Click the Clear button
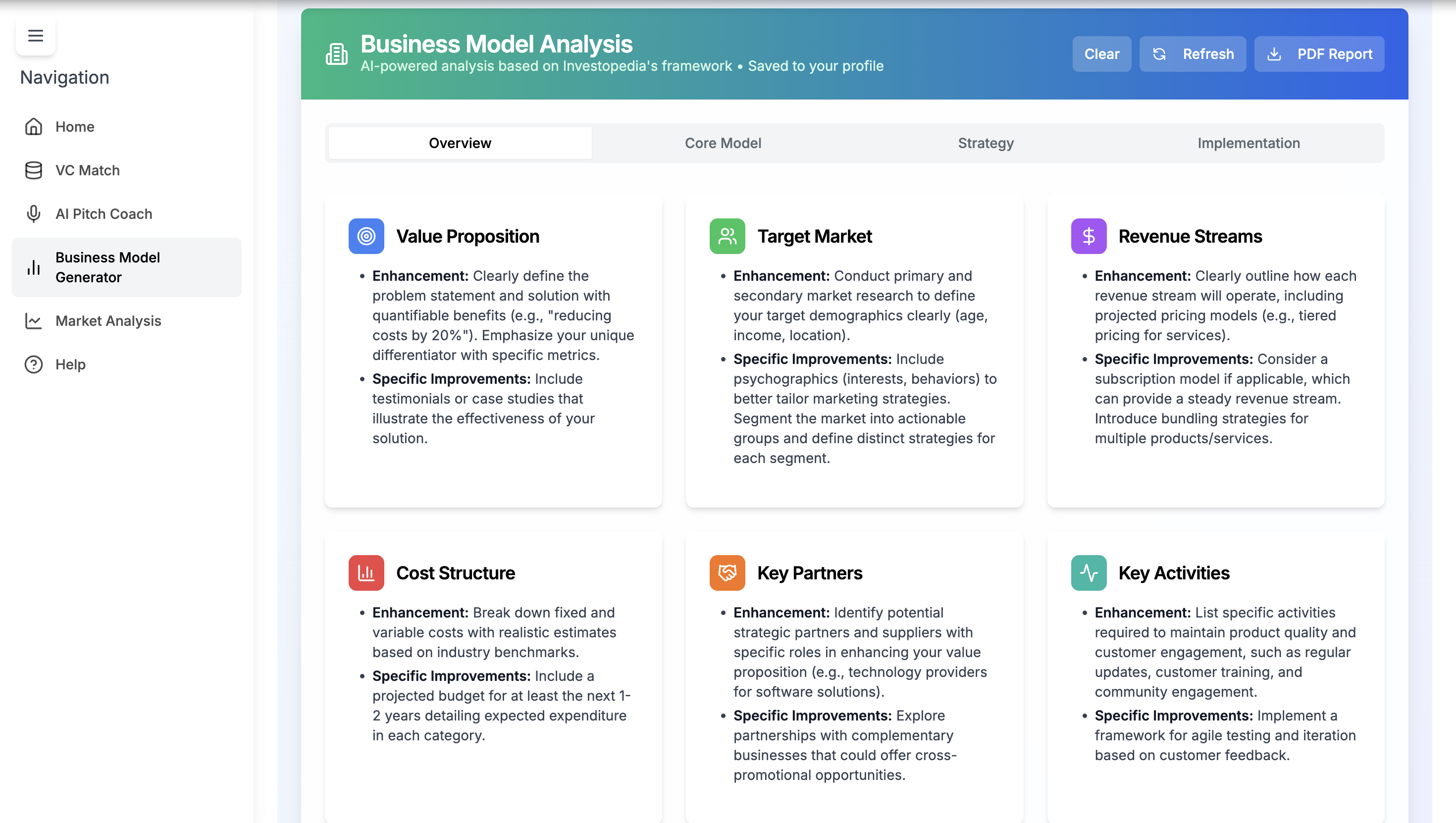 (x=1101, y=54)
